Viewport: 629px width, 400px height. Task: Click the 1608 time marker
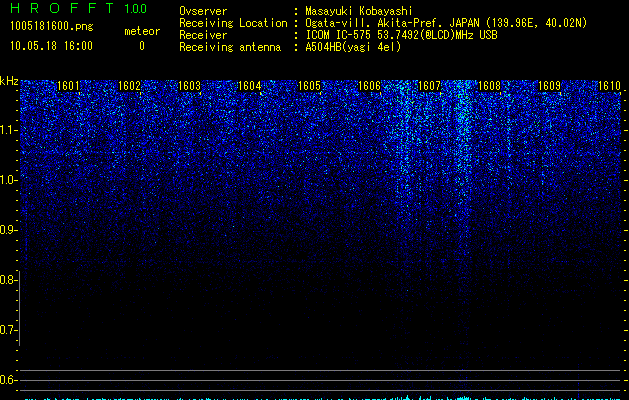click(x=489, y=86)
